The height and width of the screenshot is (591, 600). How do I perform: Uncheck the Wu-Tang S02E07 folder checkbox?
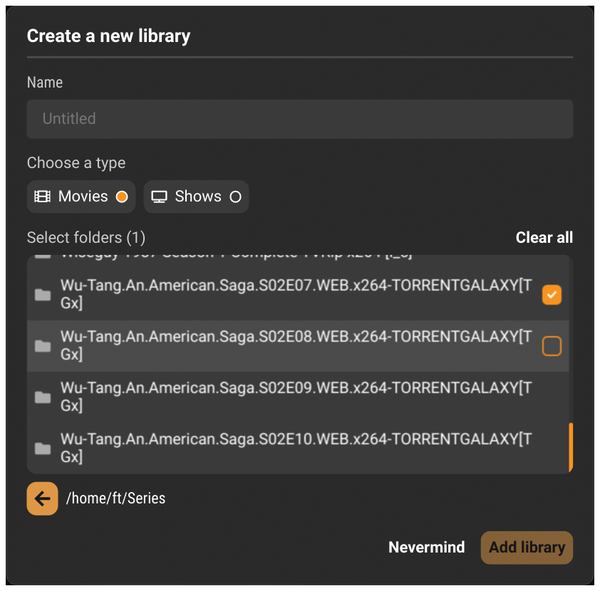[x=551, y=295]
